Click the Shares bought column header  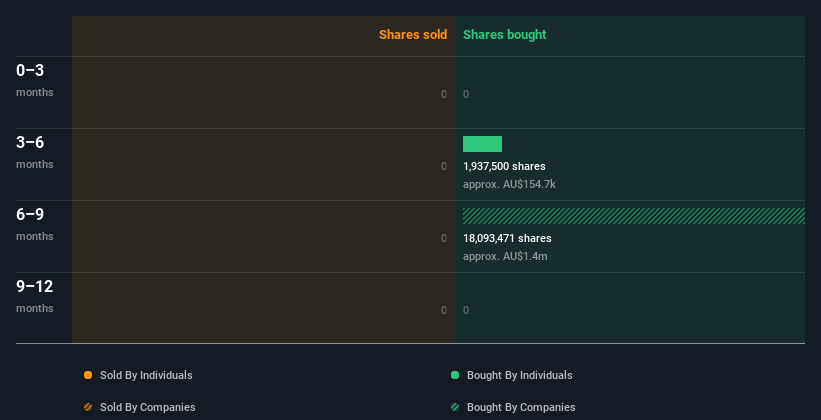click(505, 35)
